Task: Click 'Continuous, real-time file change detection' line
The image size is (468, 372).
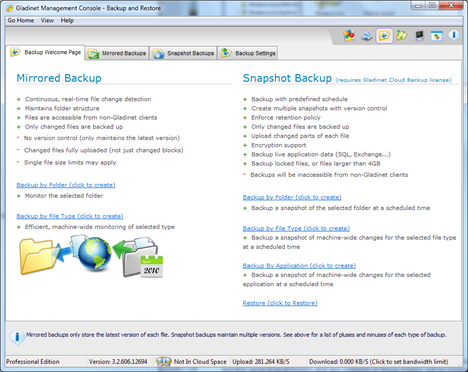Action: 88,99
